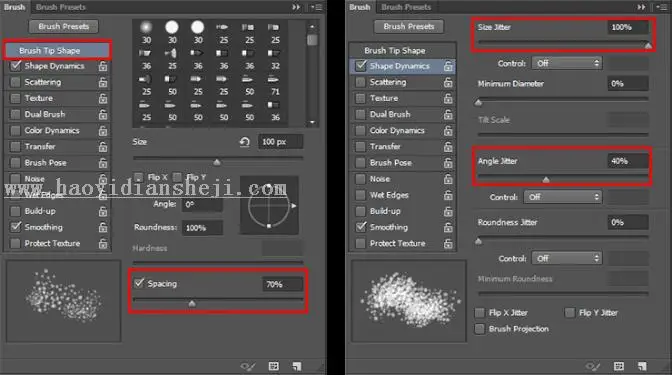Select Brush Tip Shape in left panel

(57, 51)
